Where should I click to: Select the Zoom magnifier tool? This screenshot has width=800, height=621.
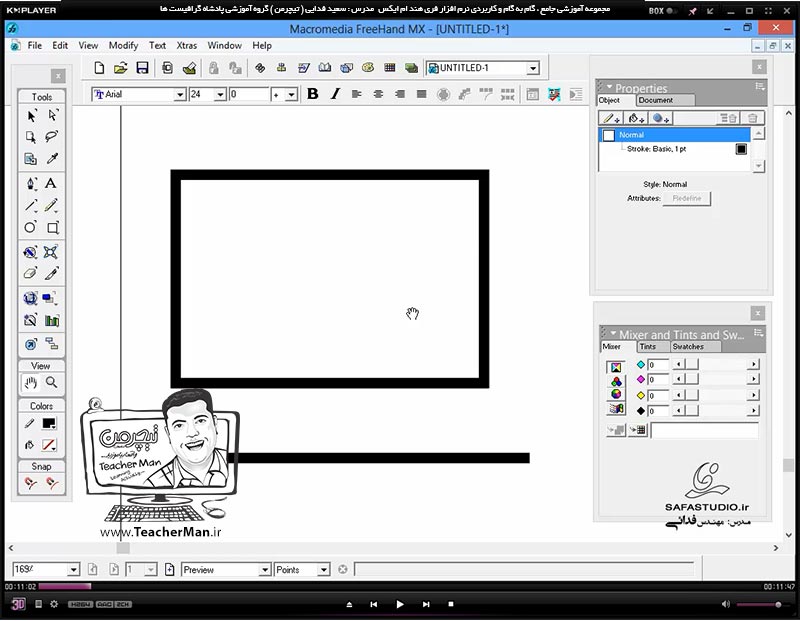pos(52,382)
